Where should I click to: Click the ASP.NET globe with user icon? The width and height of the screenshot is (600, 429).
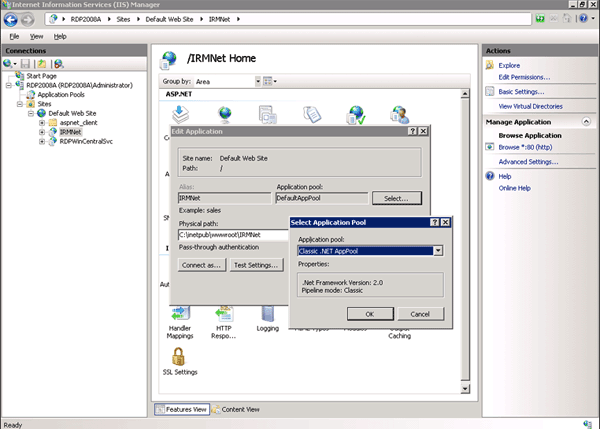point(400,115)
